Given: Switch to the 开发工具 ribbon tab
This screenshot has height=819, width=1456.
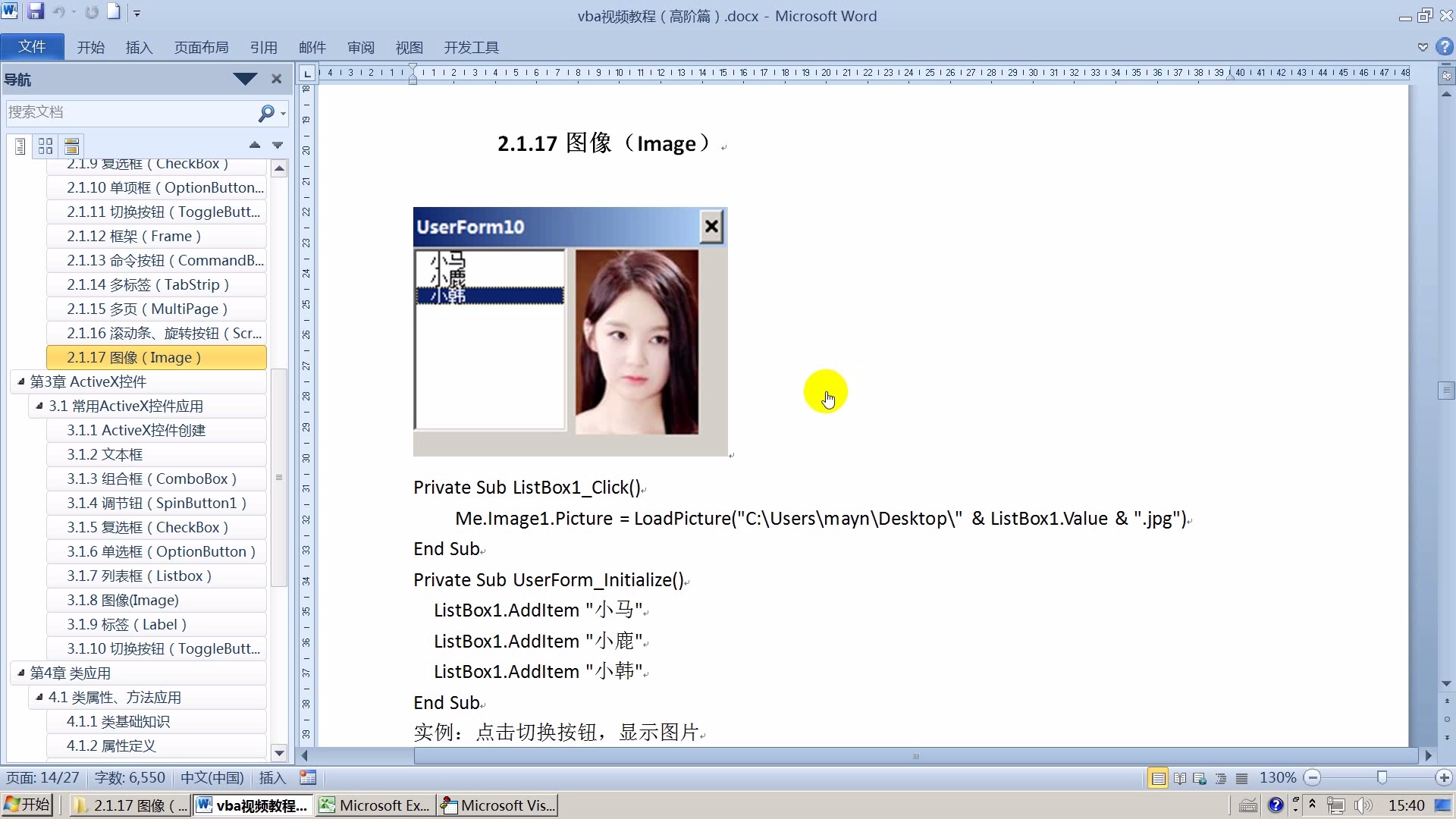Looking at the screenshot, I should pos(470,47).
